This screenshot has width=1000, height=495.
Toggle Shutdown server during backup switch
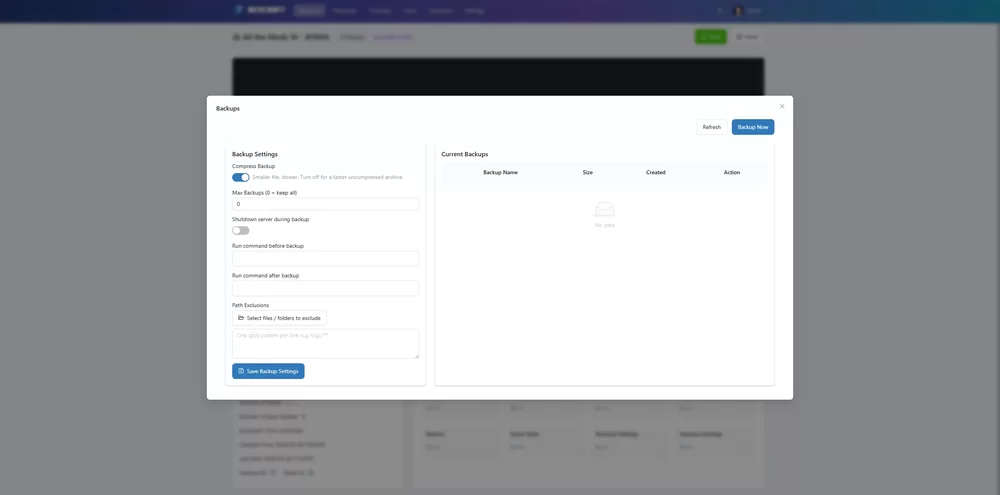(240, 230)
